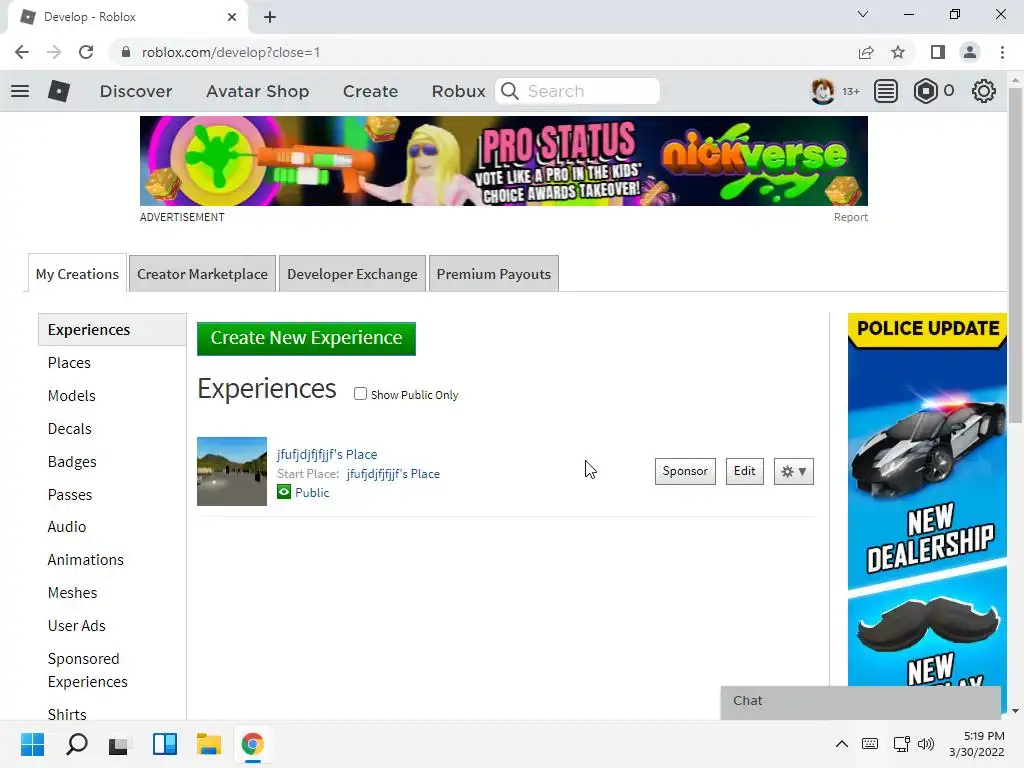The height and width of the screenshot is (768, 1024).
Task: Open the experience title link
Action: click(327, 455)
